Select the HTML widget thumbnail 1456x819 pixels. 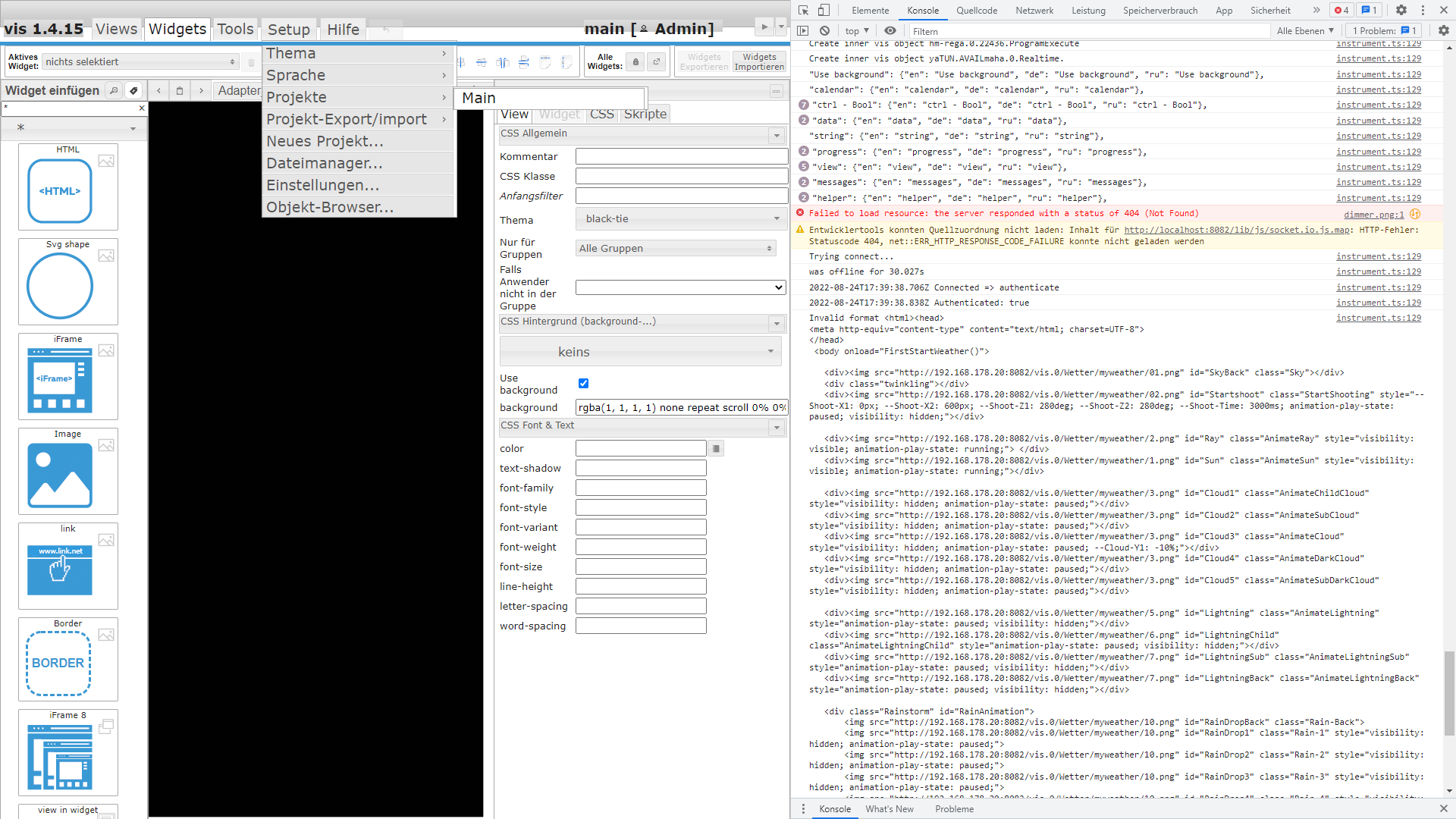pyautogui.click(x=68, y=187)
